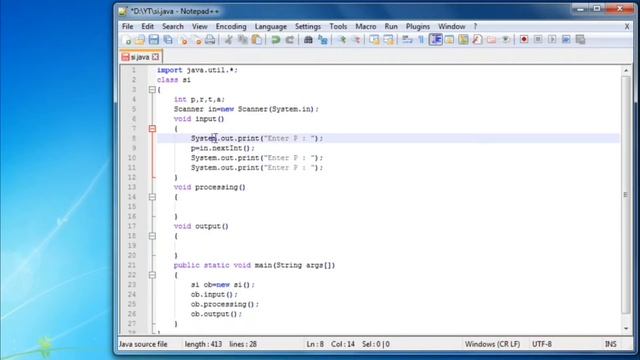This screenshot has width=640, height=360.
Task: Toggle synchronized vertical scrolling
Action: pyautogui.click(x=374, y=40)
